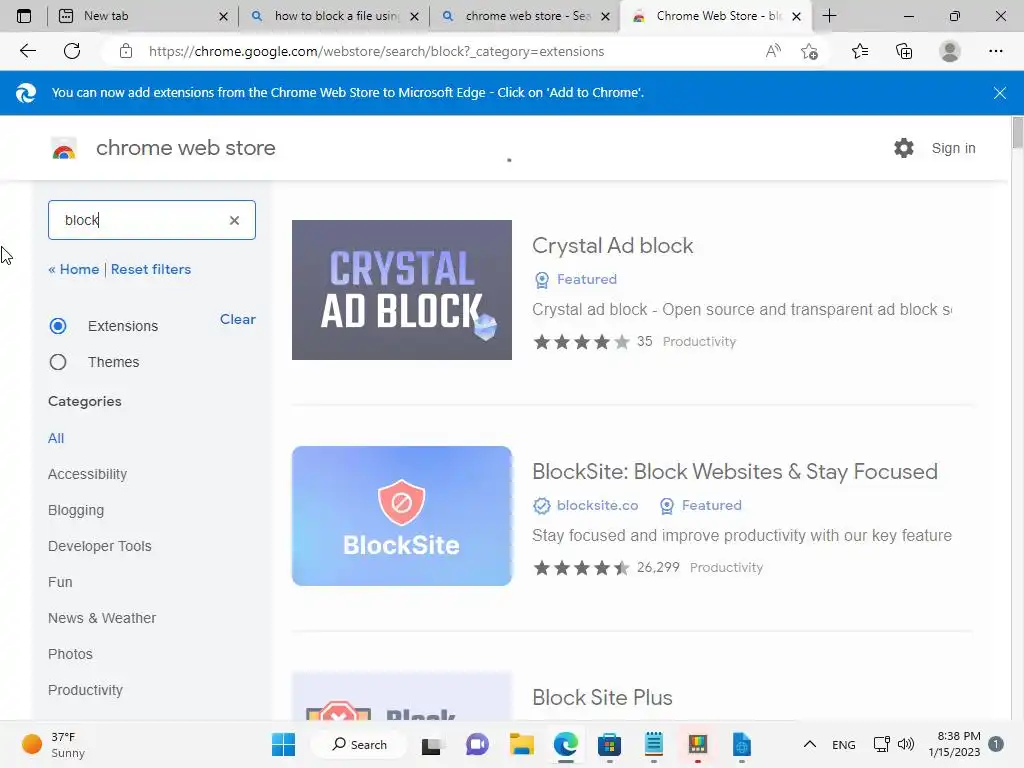This screenshot has height=768, width=1024.
Task: Go to « Home link
Action: click(x=74, y=269)
